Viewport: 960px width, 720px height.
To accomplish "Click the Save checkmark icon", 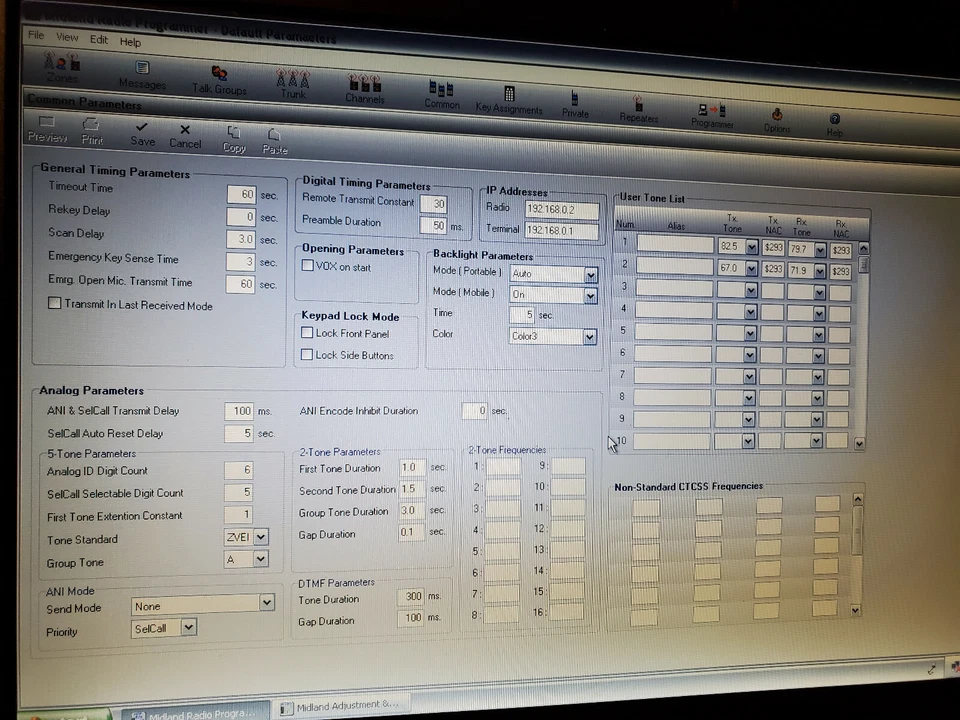I will [142, 134].
